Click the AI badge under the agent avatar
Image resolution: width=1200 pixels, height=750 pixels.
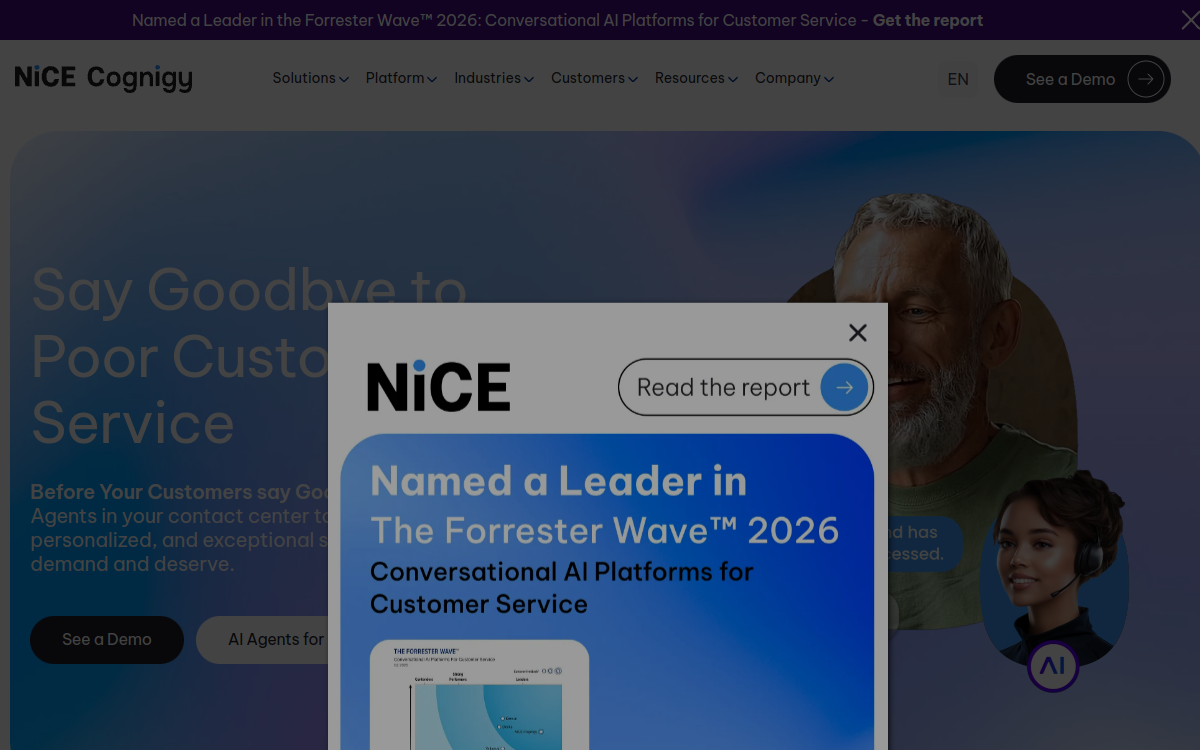click(1053, 666)
